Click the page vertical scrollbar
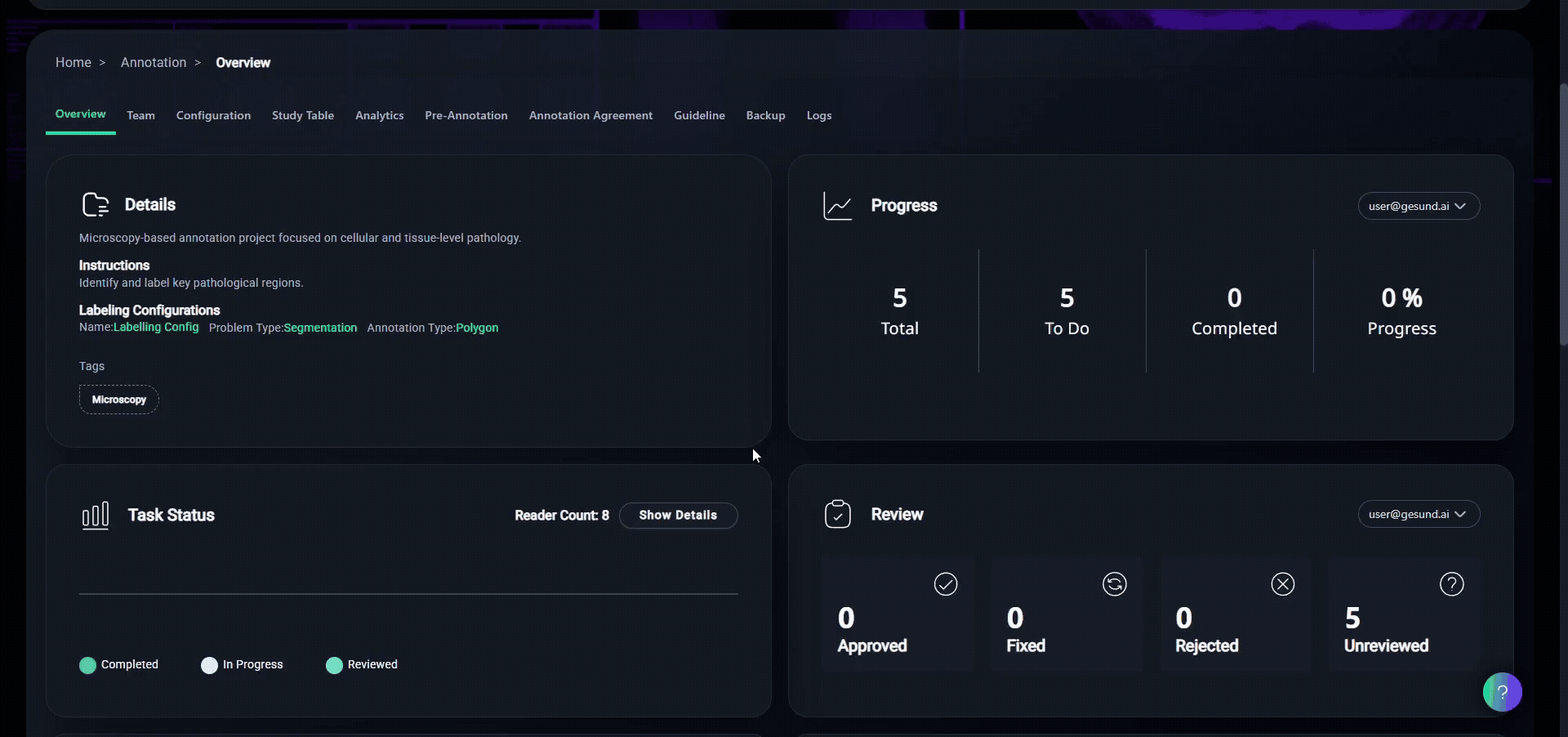The image size is (1568, 737). tap(1563, 212)
